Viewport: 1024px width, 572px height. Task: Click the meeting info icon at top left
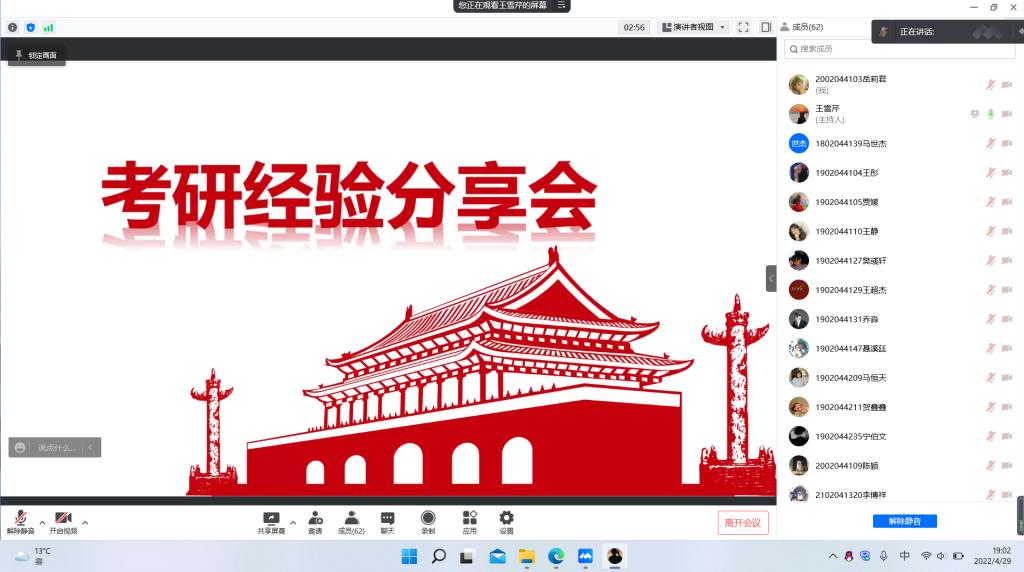(13, 27)
